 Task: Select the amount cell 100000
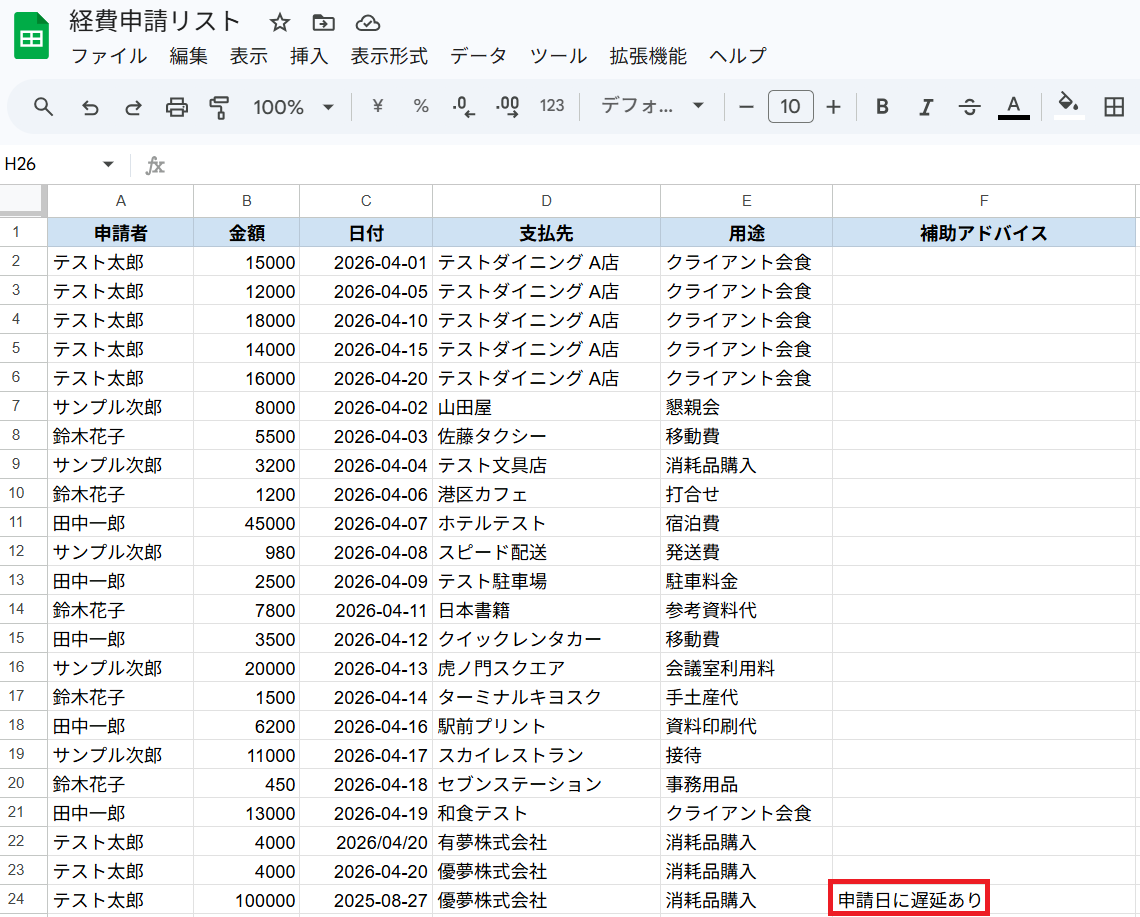(x=246, y=900)
